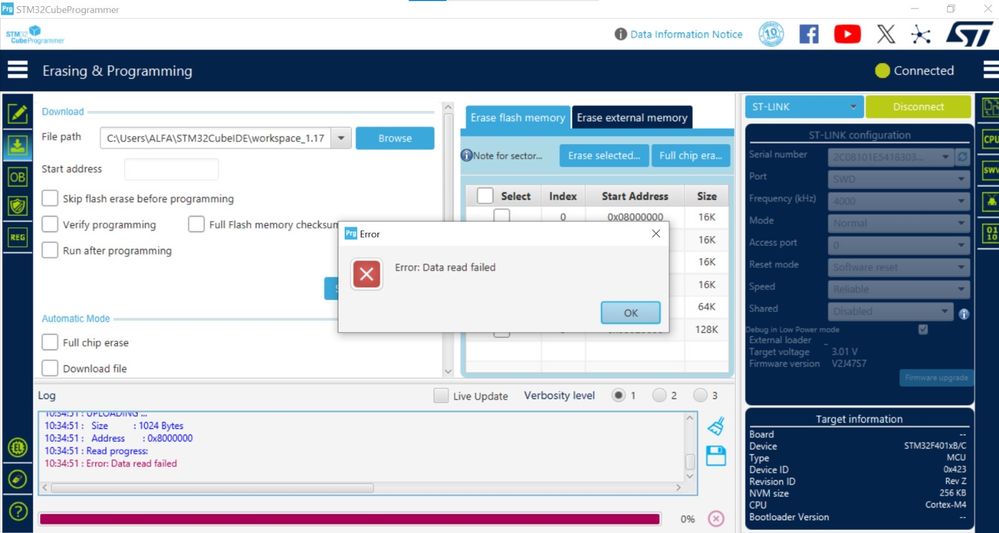This screenshot has height=533, width=999.
Task: Enable Run after programming checkbox
Action: [50, 250]
